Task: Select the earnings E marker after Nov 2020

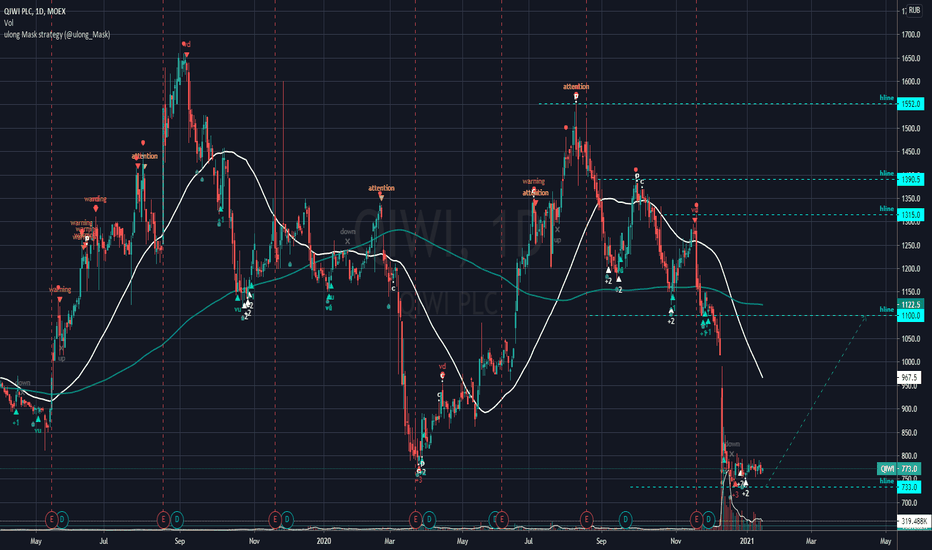Action: point(697,520)
